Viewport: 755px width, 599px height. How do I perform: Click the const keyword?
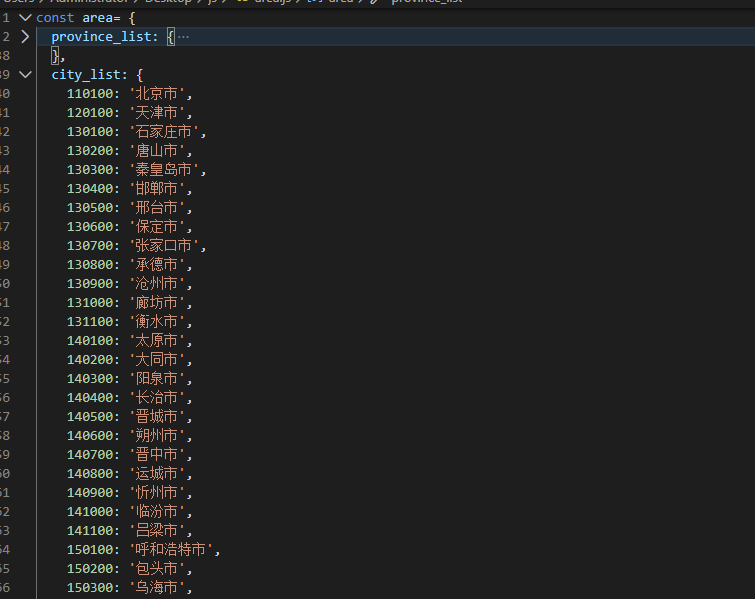(55, 18)
